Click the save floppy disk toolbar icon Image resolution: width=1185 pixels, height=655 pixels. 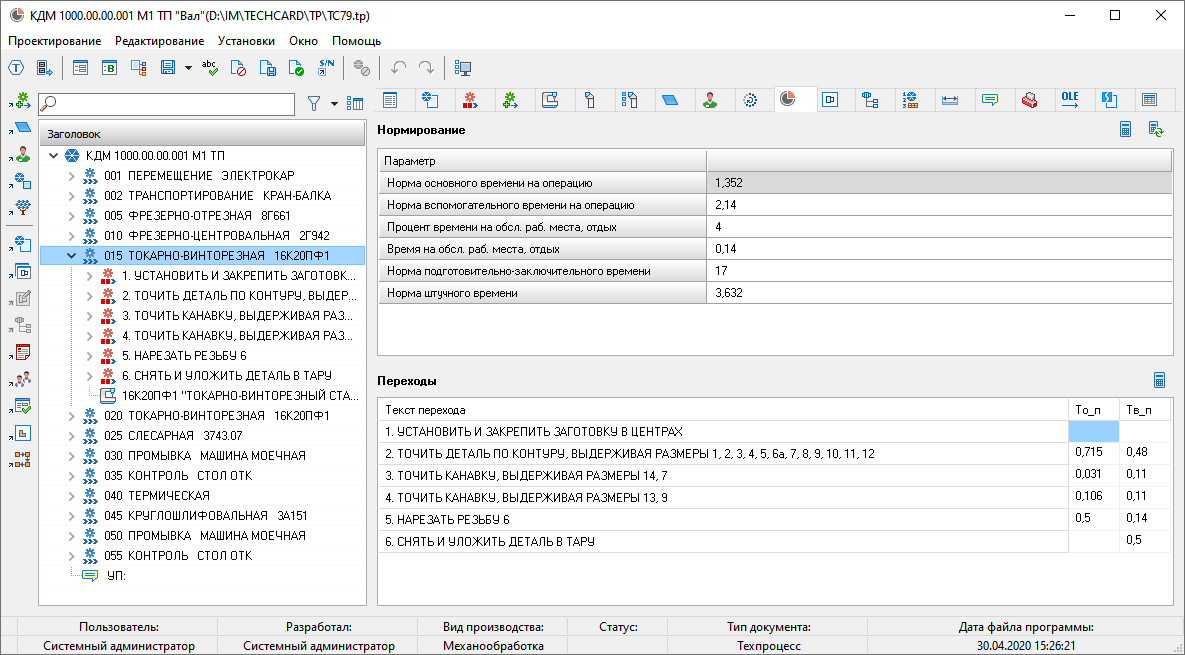pos(168,68)
